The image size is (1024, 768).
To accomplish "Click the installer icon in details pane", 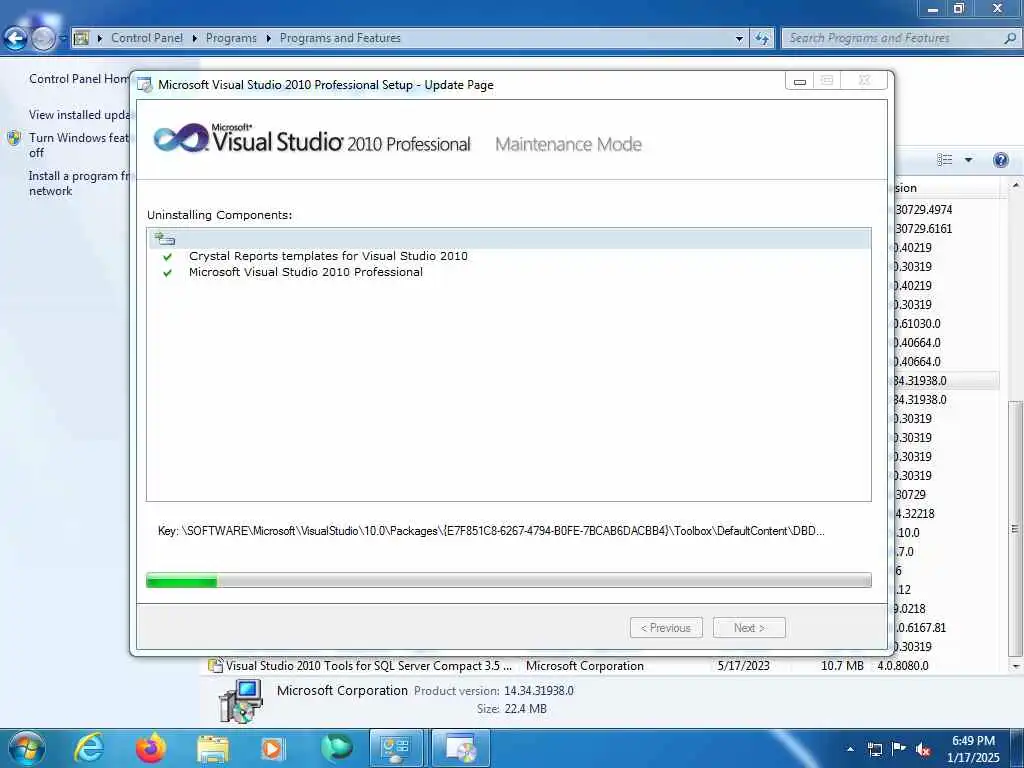I will click(241, 701).
